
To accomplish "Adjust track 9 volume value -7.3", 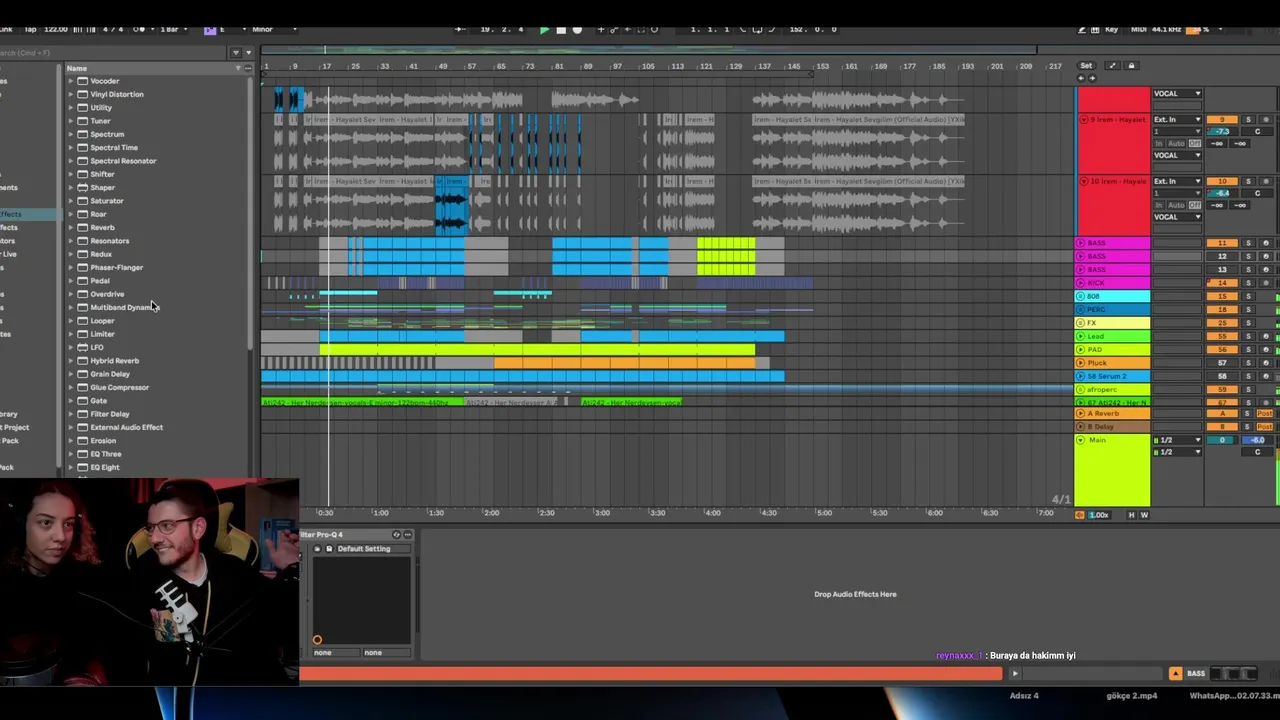I will pos(1222,132).
